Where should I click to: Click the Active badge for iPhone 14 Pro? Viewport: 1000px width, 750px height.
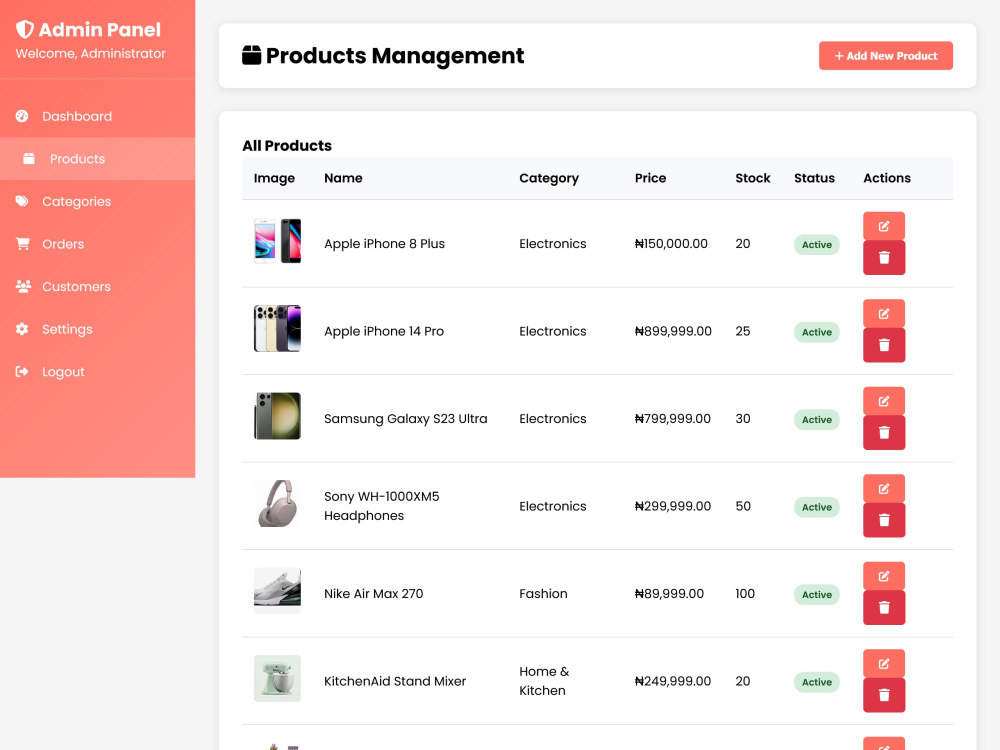pyautogui.click(x=816, y=332)
